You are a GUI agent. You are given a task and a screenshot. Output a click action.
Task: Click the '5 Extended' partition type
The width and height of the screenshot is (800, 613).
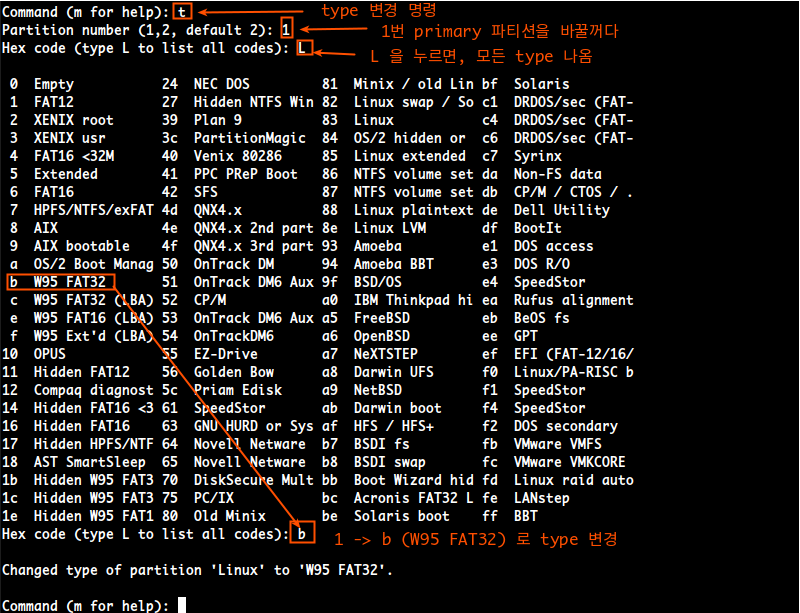pos(54,174)
